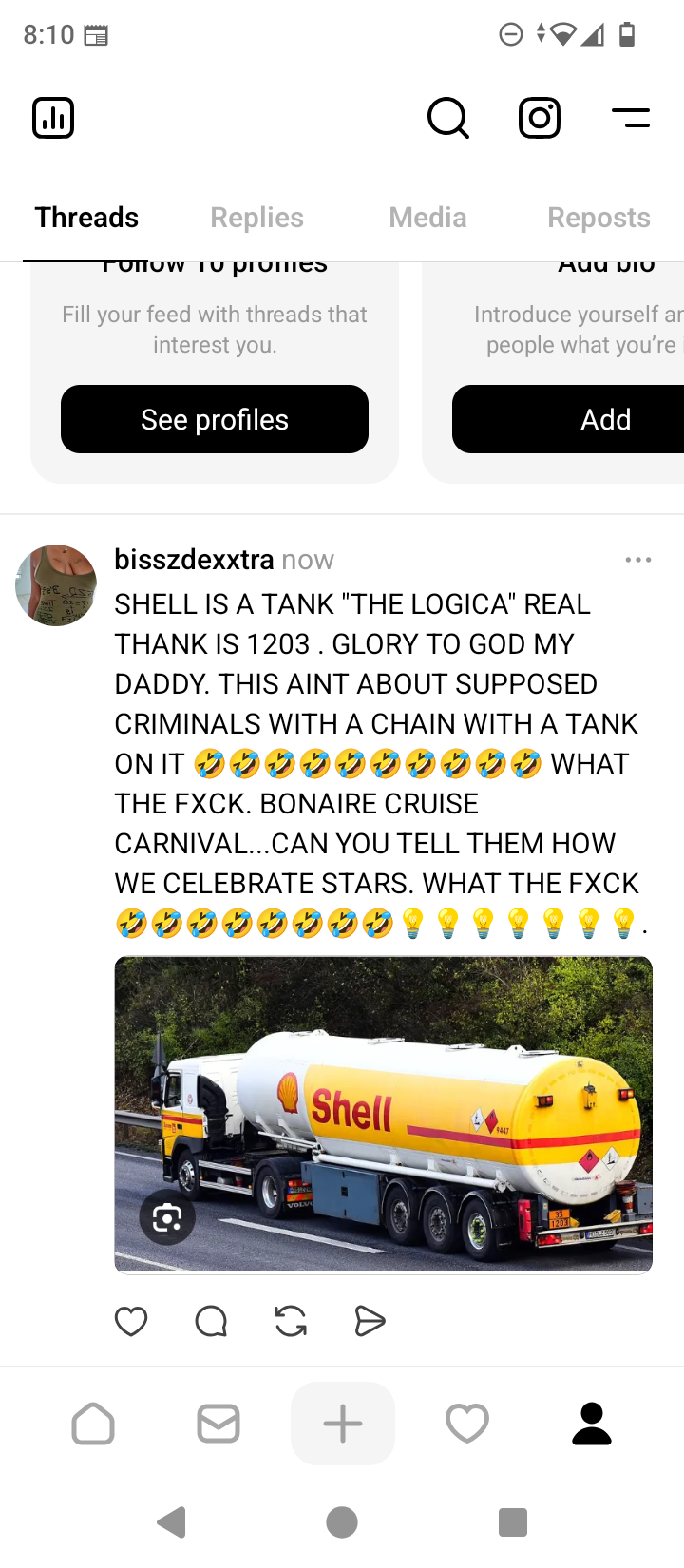Open the Instagram icon link
Screen dimensions: 684x1568
coord(540,118)
